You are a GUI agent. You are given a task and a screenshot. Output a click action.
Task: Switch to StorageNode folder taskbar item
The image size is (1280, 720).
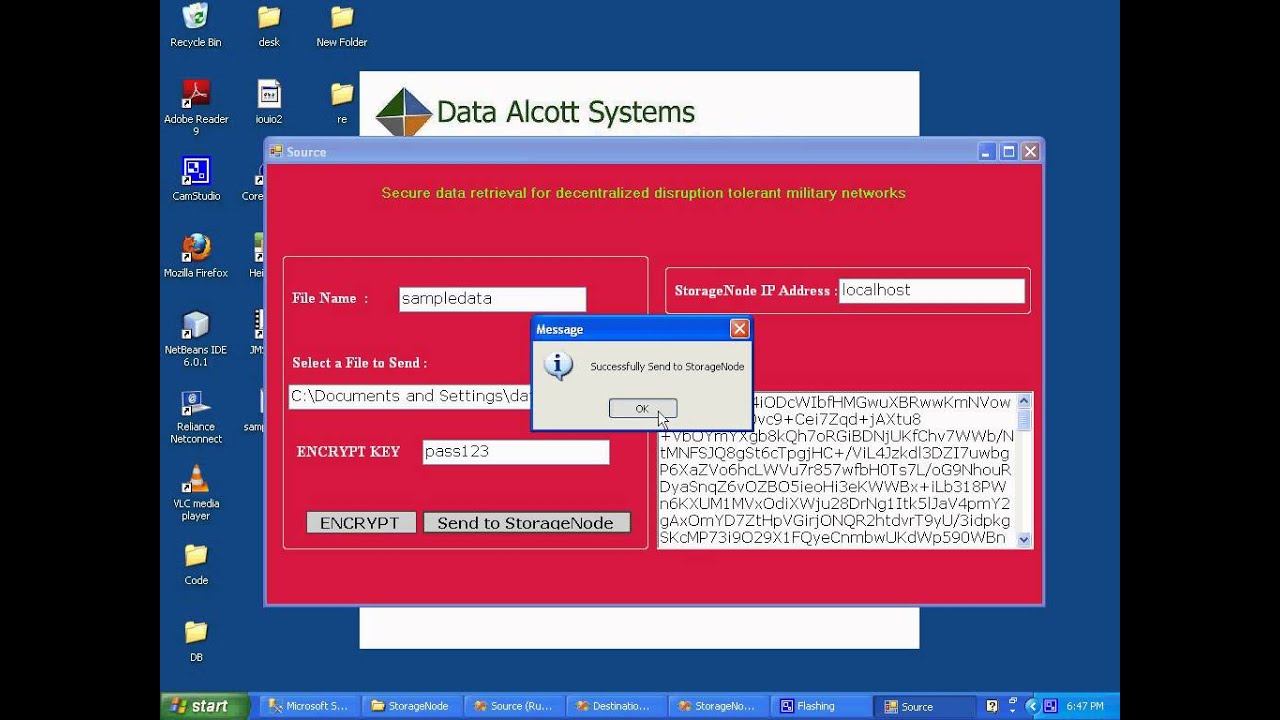pyautogui.click(x=411, y=706)
